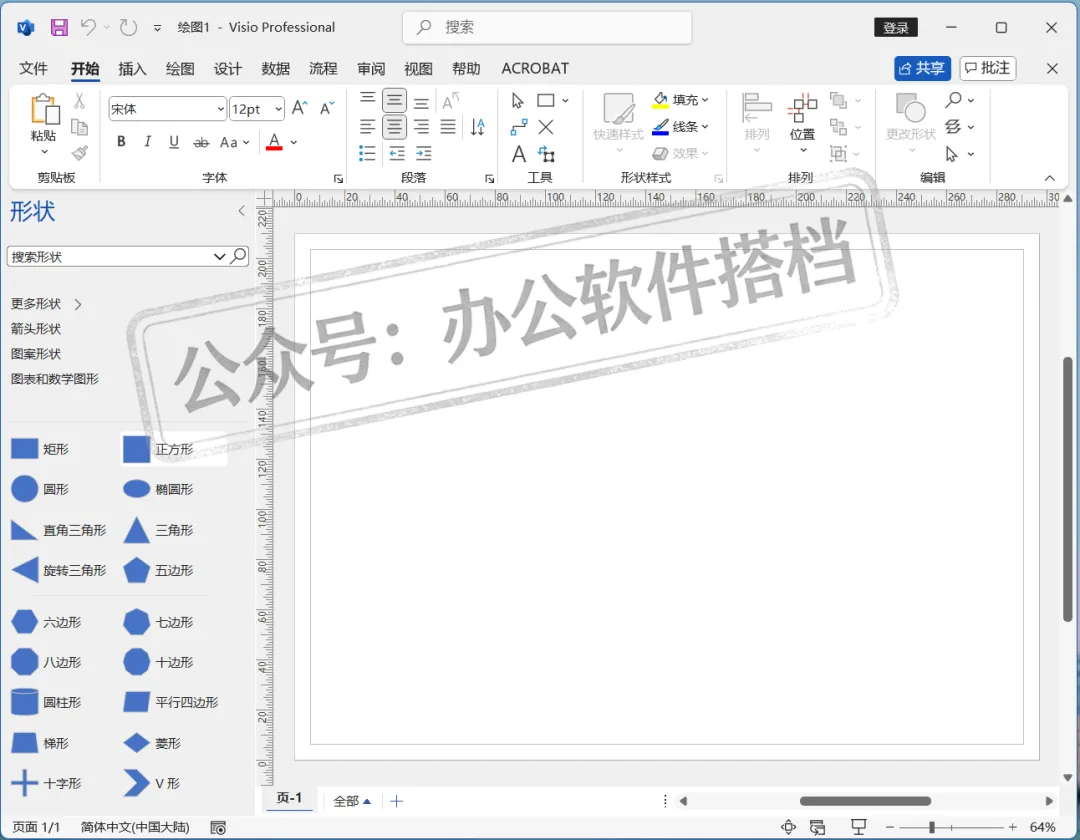Click the Cut scissors icon
Image resolution: width=1080 pixels, height=840 pixels.
(79, 101)
